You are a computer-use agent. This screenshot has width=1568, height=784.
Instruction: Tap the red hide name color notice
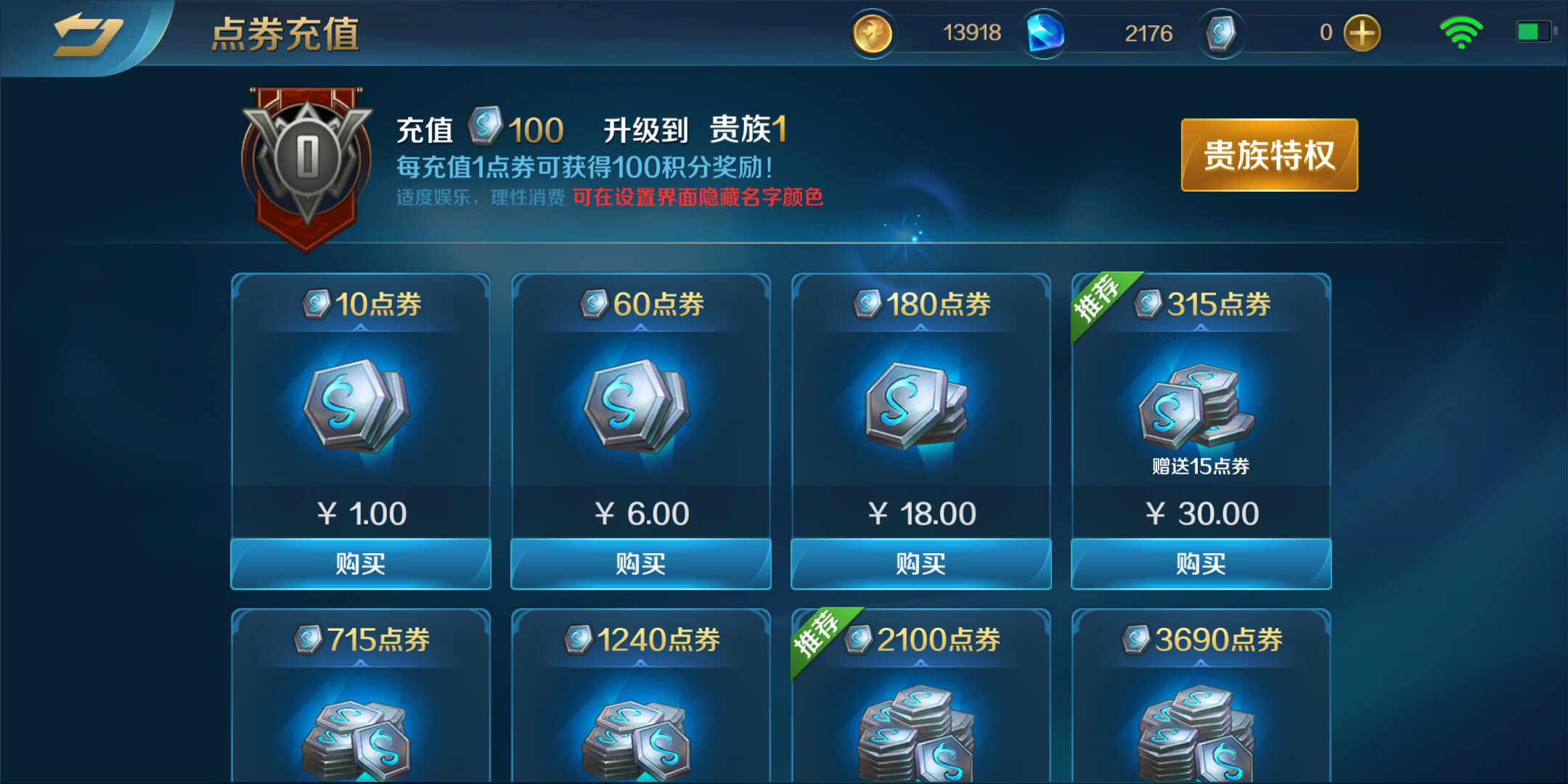[698, 197]
